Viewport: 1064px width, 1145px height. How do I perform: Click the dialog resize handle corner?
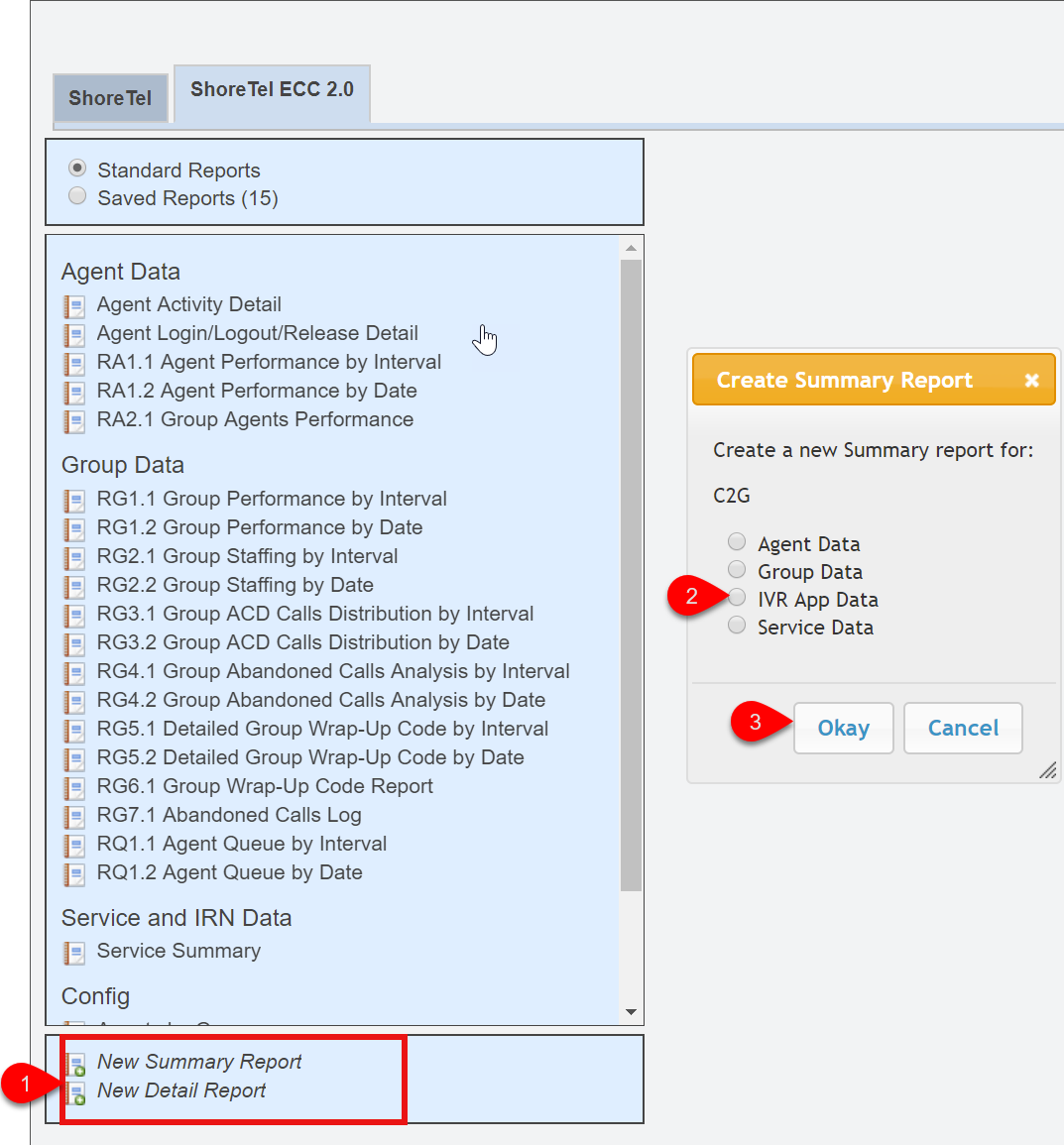[x=1048, y=770]
